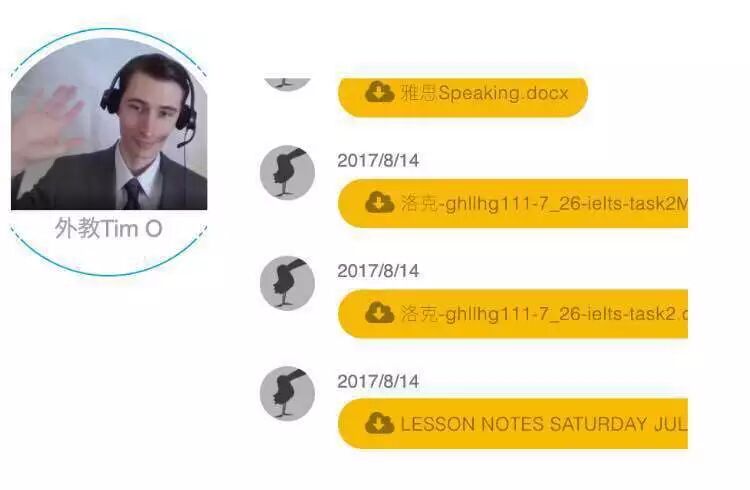Open teacher Tim O's webcam photo

pos(109,124)
